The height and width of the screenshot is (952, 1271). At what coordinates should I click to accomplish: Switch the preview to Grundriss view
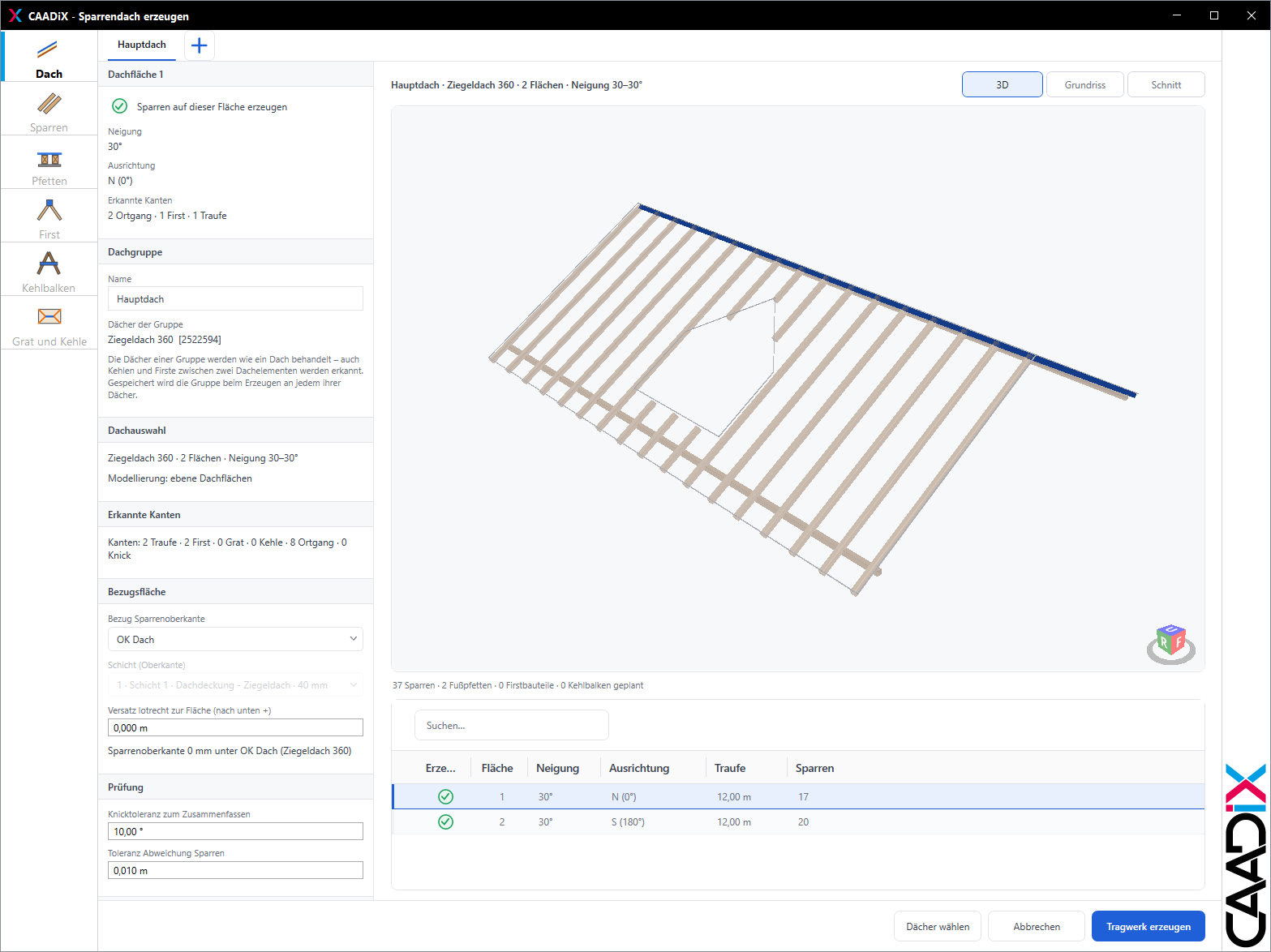tap(1085, 84)
